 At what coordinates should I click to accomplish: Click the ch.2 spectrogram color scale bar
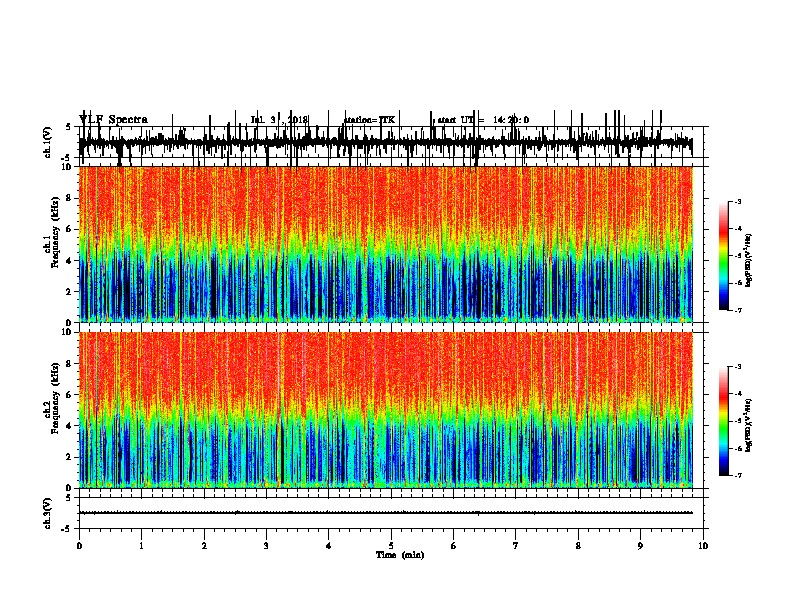pyautogui.click(x=723, y=421)
